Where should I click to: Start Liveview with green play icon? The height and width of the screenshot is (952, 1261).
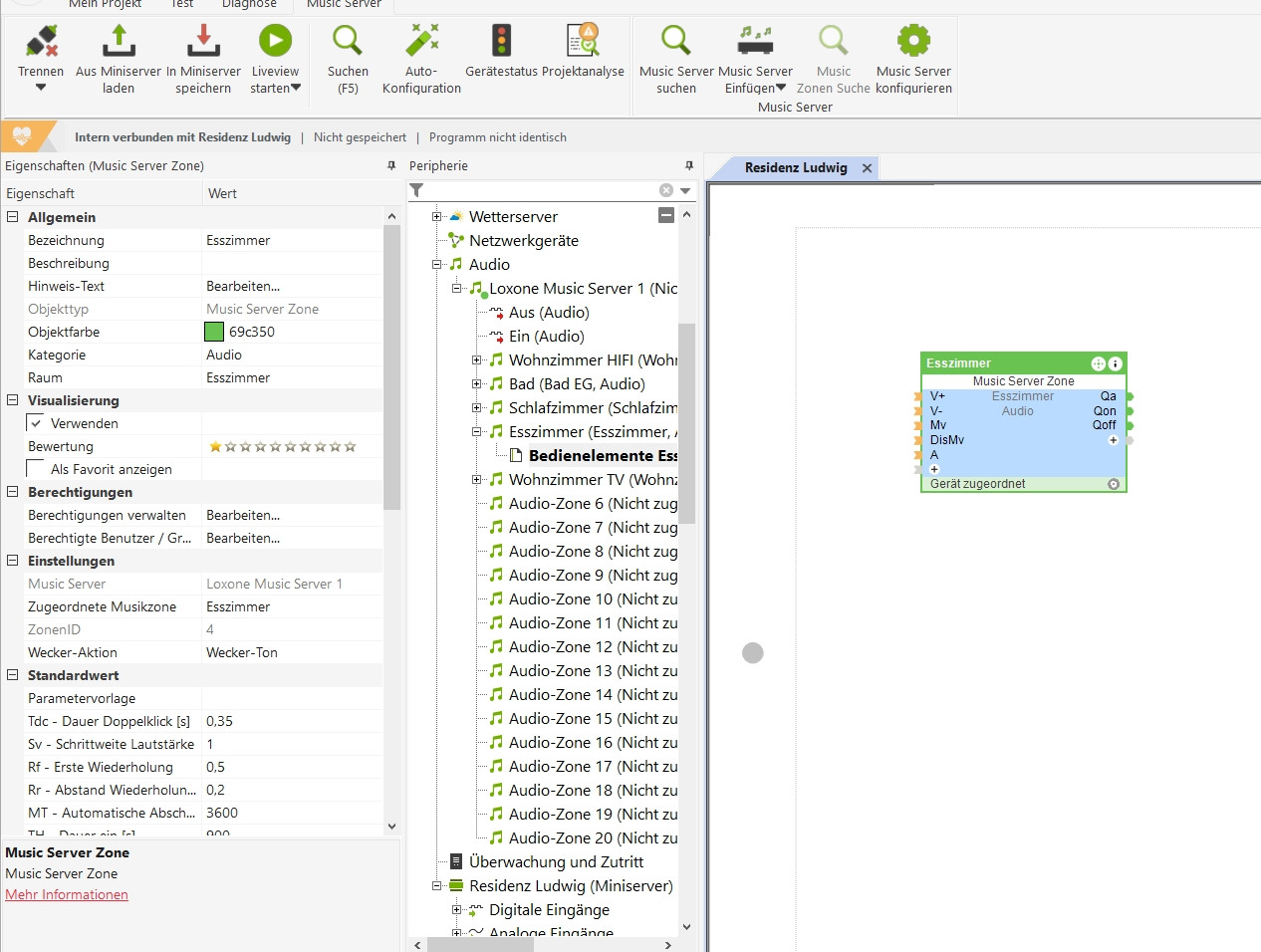pos(275,42)
